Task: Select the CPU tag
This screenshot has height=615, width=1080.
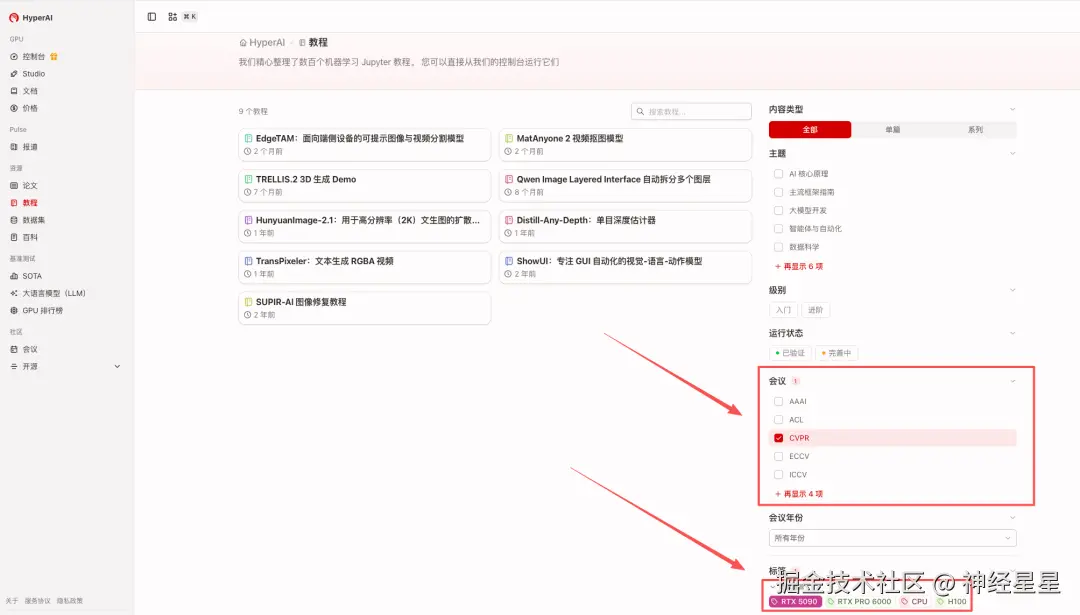Action: pos(914,601)
